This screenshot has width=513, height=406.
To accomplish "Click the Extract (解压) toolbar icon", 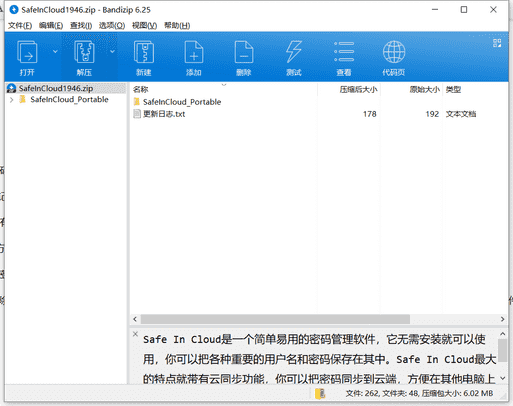I will click(x=84, y=52).
